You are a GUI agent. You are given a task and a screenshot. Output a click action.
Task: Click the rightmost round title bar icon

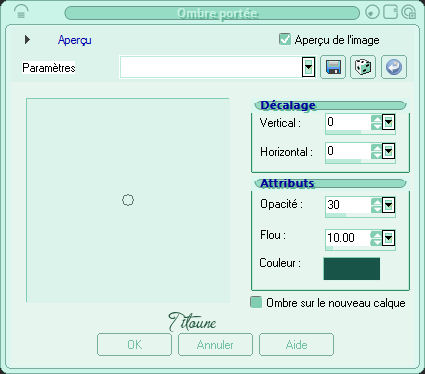(409, 12)
